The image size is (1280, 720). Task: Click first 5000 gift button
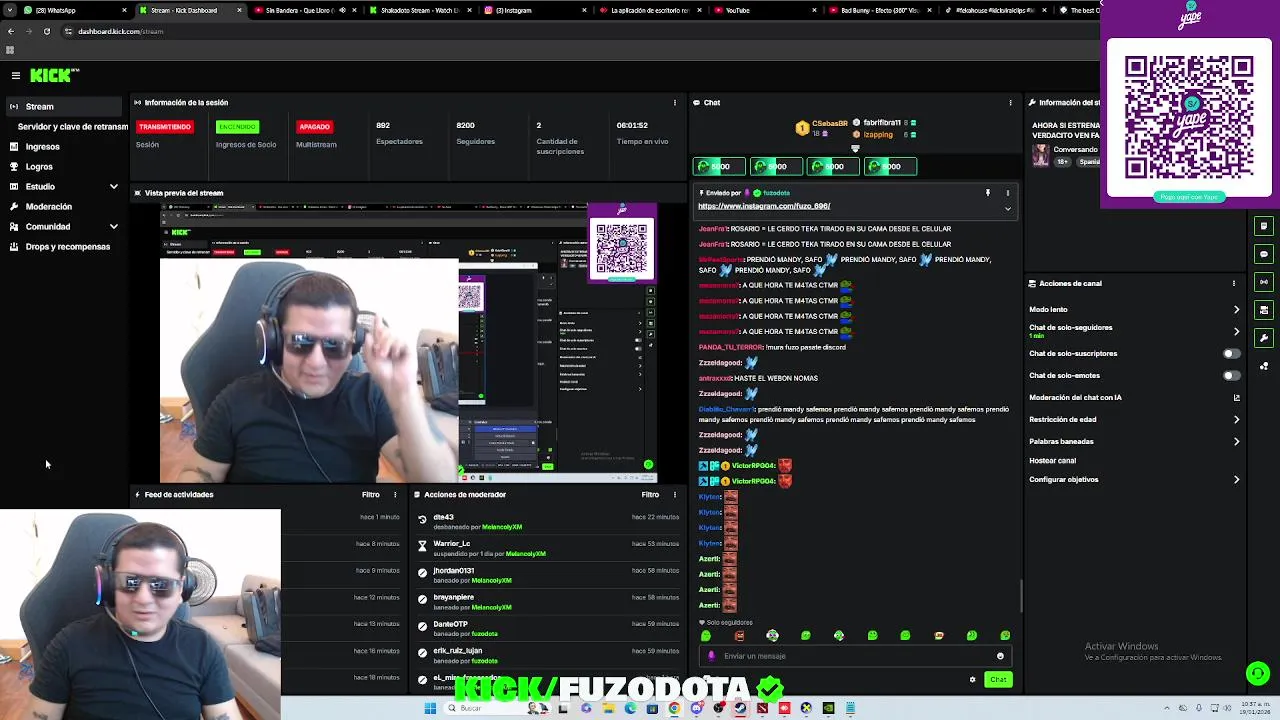[718, 166]
